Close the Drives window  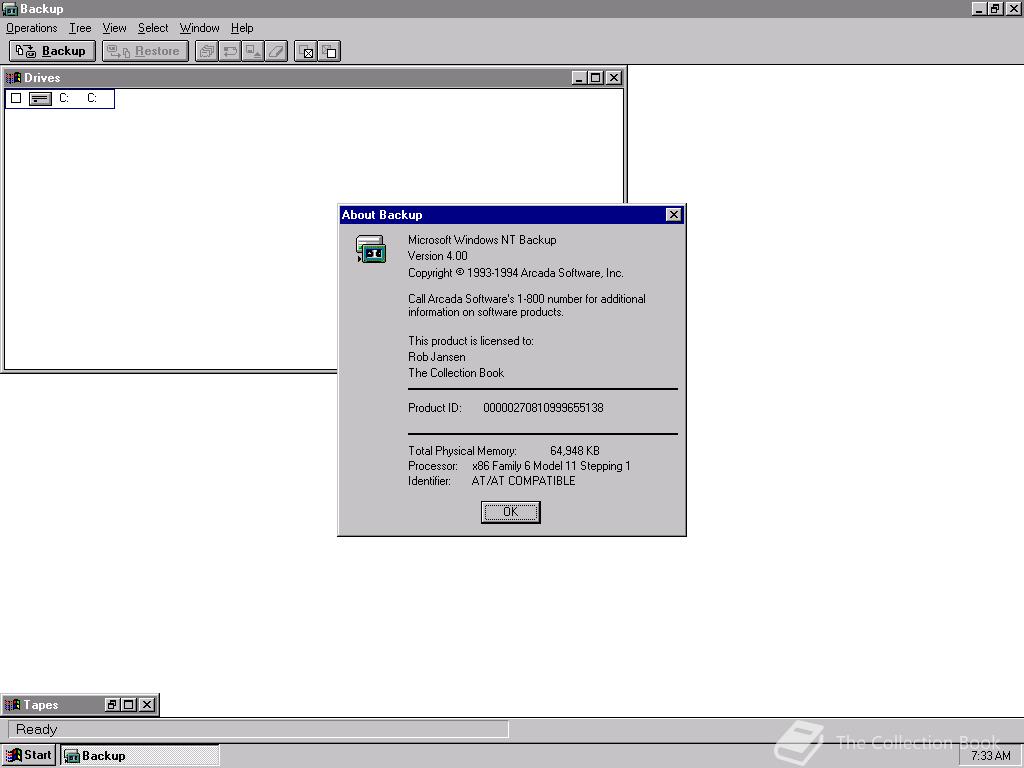pos(614,78)
